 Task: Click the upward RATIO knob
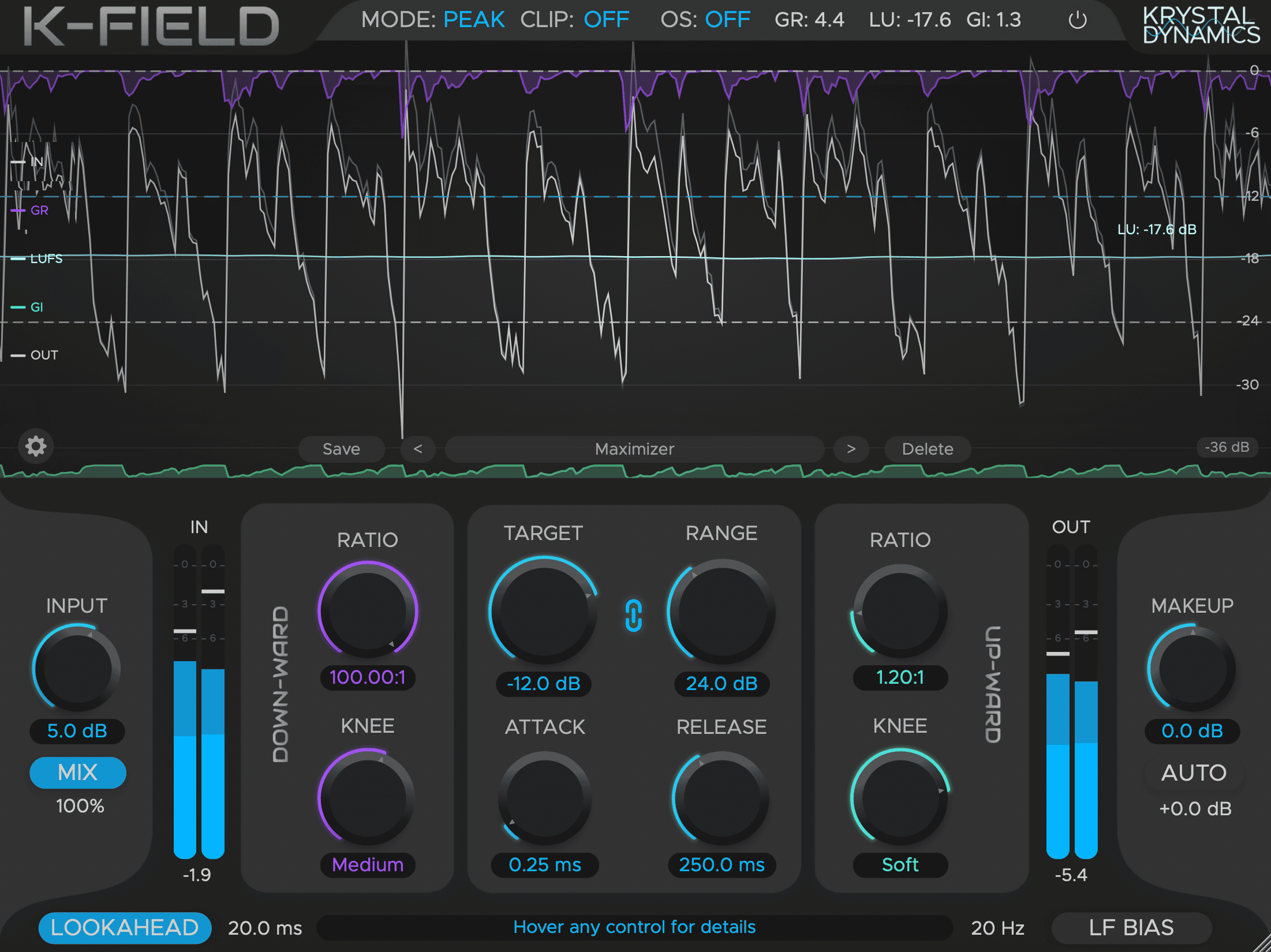point(900,610)
